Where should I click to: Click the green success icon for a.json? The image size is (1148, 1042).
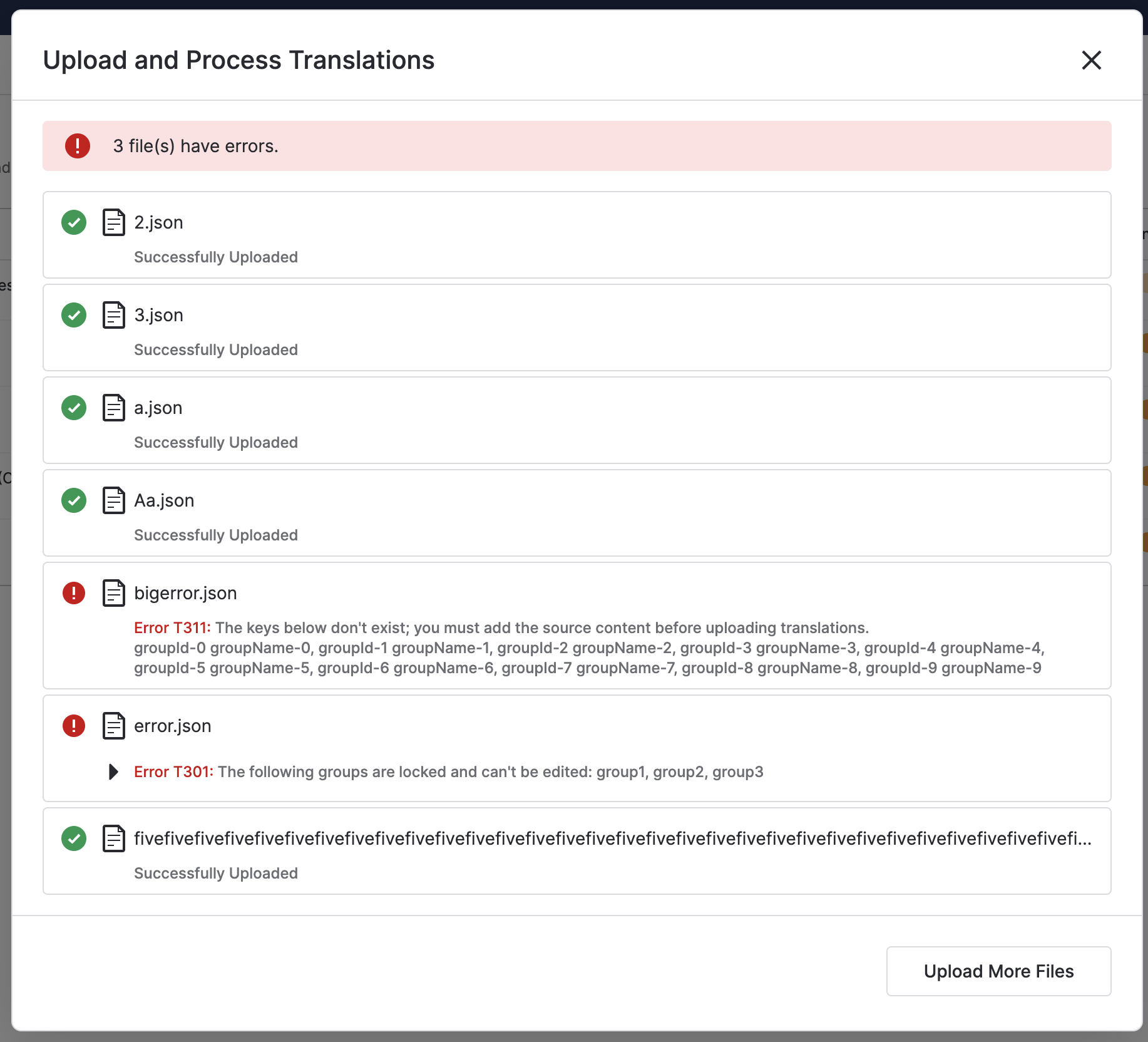coord(74,408)
